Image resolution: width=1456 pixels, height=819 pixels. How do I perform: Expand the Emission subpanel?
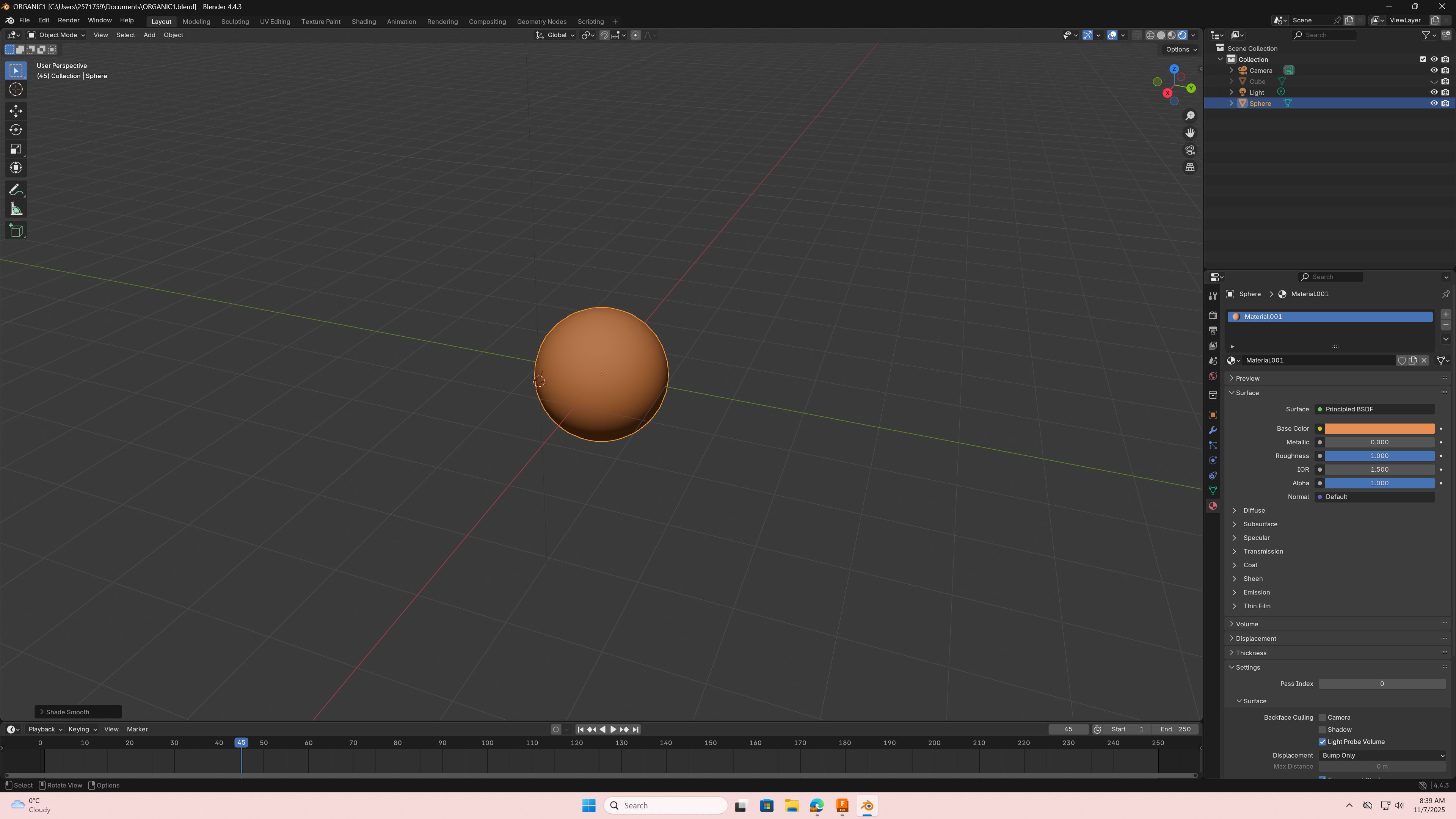pos(1256,592)
